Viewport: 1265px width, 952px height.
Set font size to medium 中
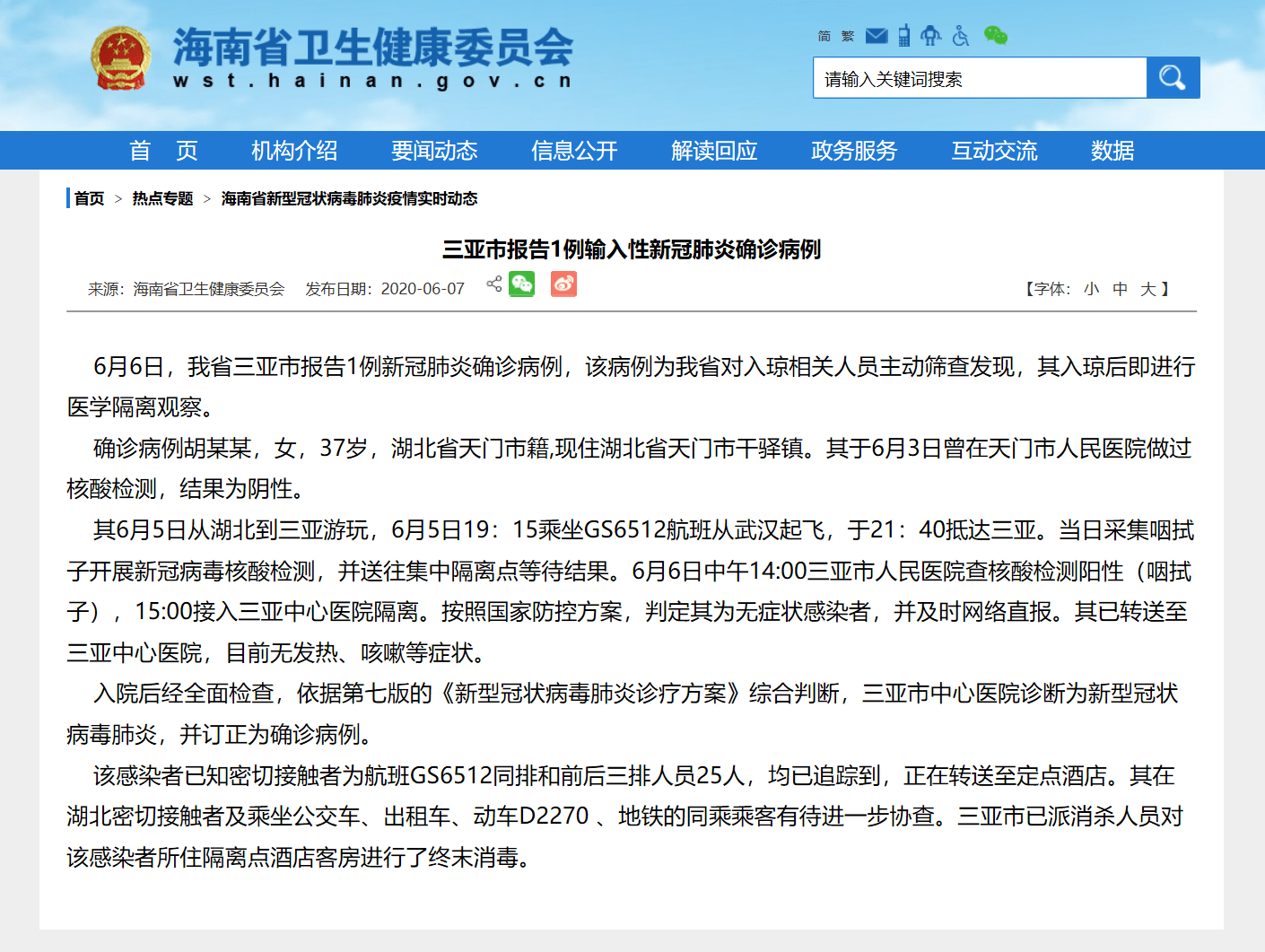[1120, 289]
